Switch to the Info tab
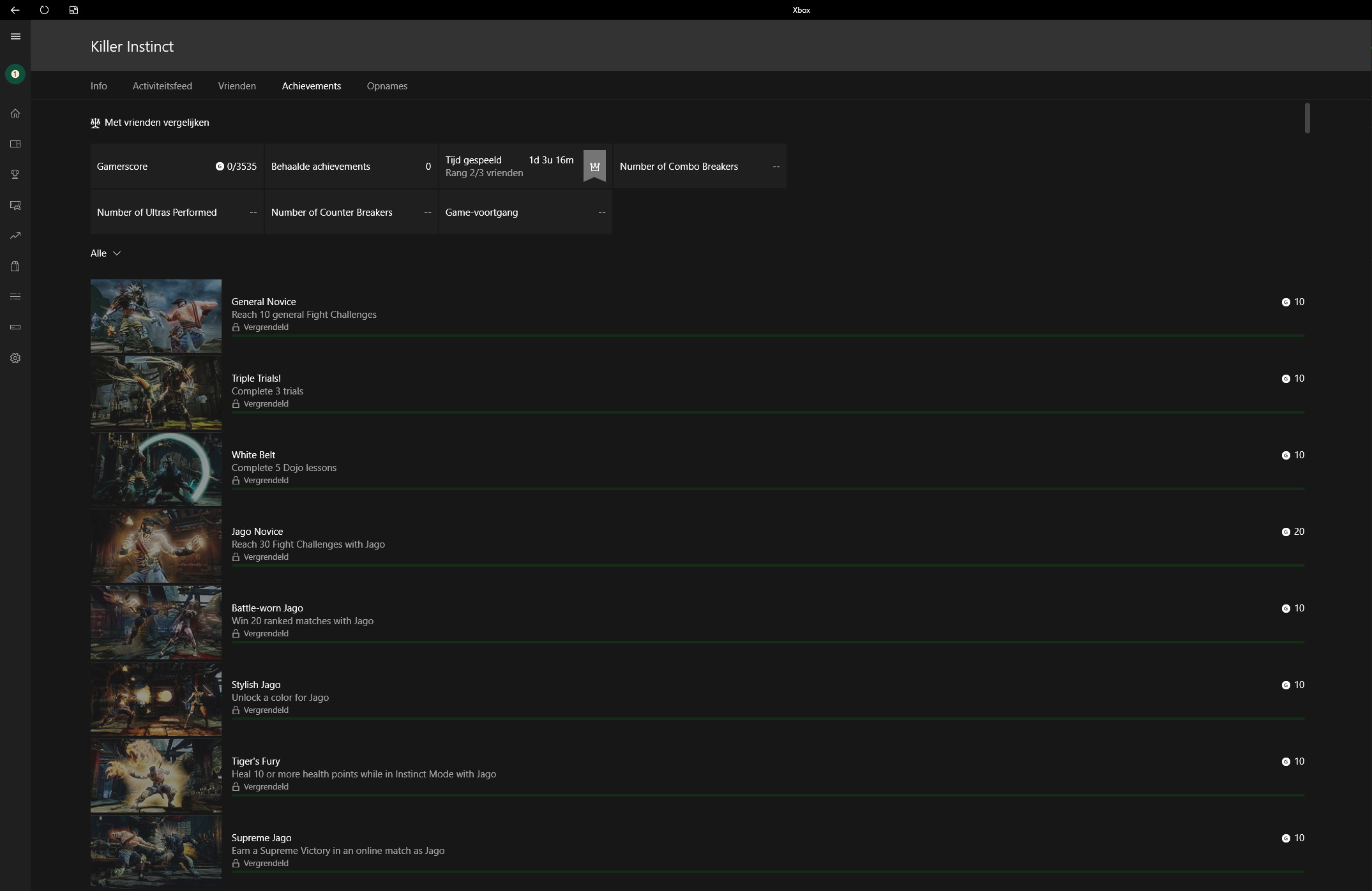Screen dimensions: 1372x891 [99, 86]
